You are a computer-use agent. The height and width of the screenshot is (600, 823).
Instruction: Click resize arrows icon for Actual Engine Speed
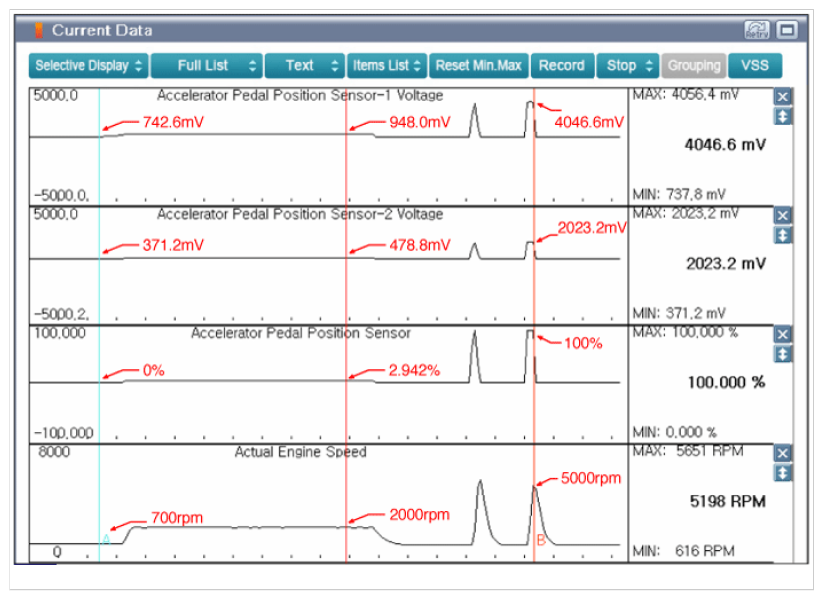[783, 472]
